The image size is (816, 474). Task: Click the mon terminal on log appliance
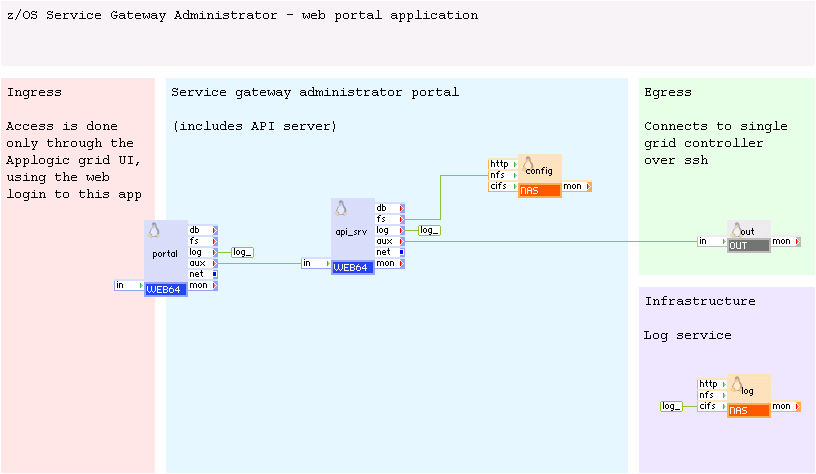(x=786, y=406)
